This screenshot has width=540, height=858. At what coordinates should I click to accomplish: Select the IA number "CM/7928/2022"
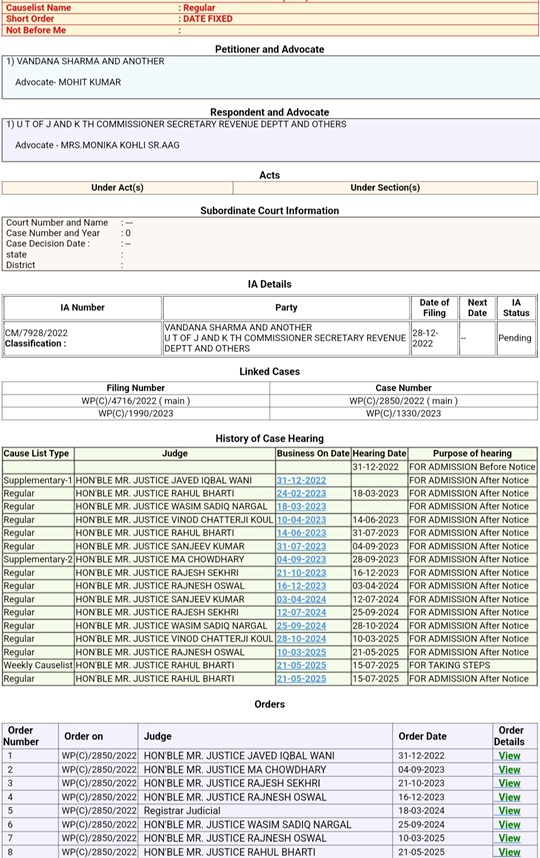click(36, 333)
